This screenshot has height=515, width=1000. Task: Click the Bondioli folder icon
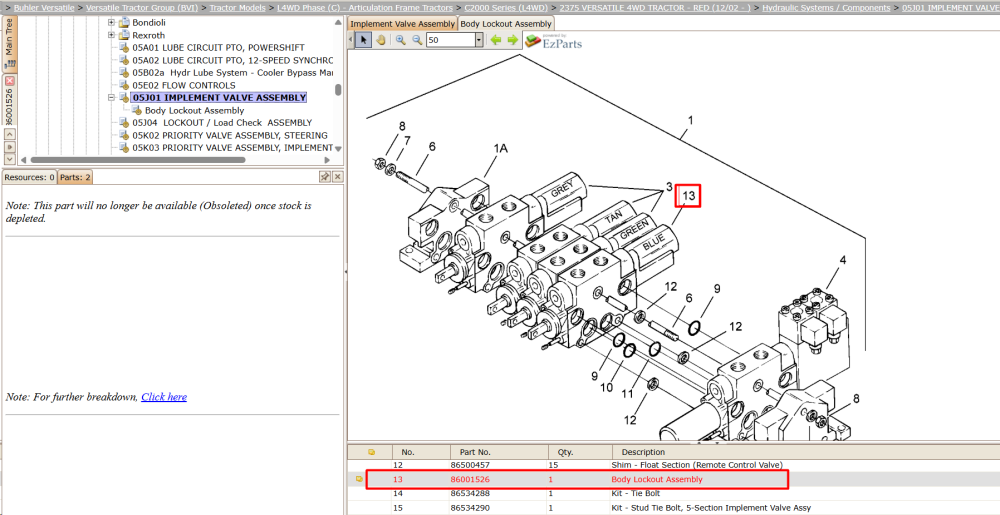click(x=124, y=23)
